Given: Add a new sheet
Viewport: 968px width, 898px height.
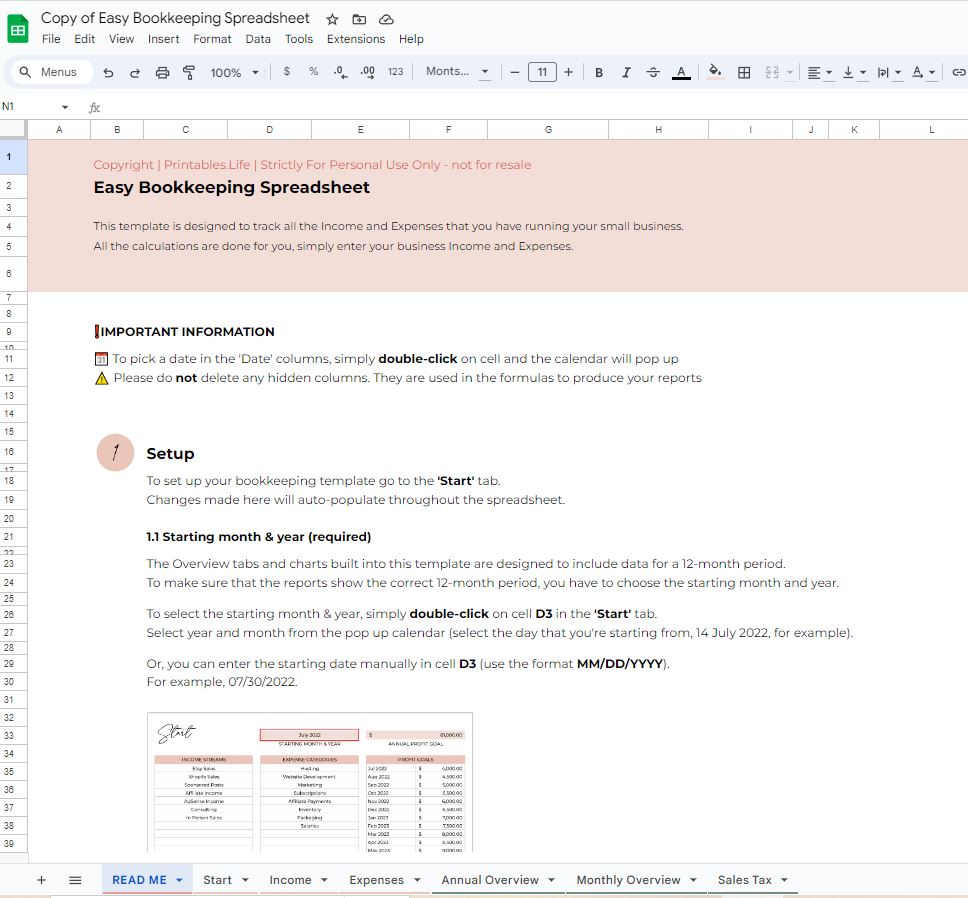Looking at the screenshot, I should pyautogui.click(x=41, y=880).
